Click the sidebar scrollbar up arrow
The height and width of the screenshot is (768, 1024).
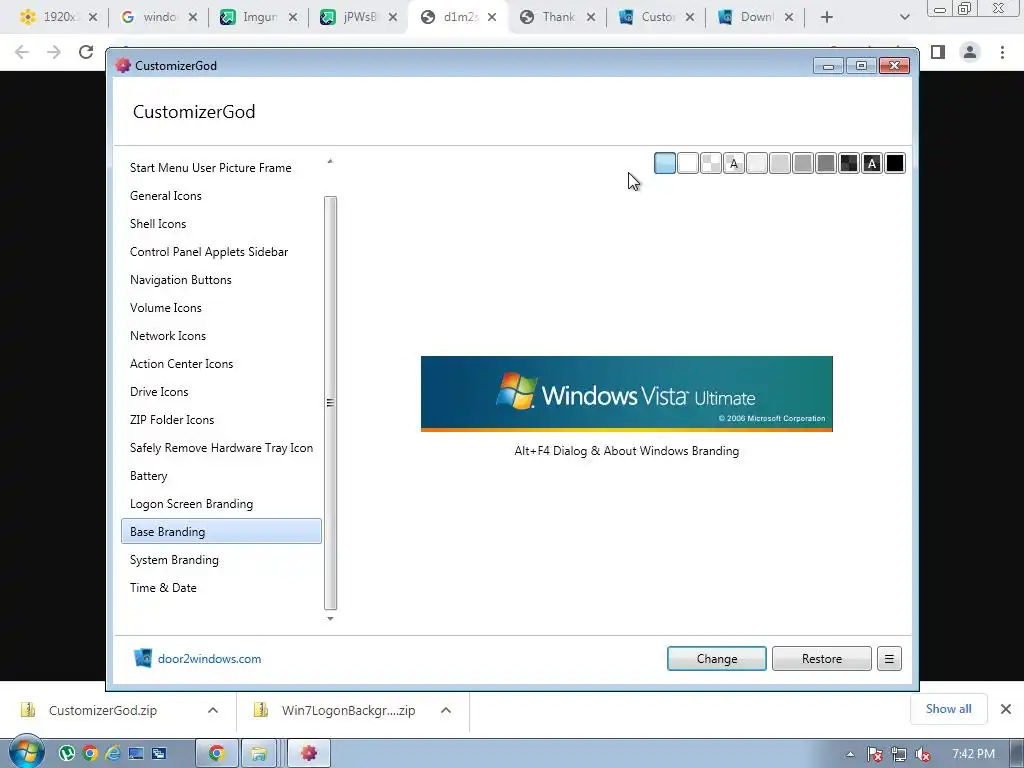[330, 161]
